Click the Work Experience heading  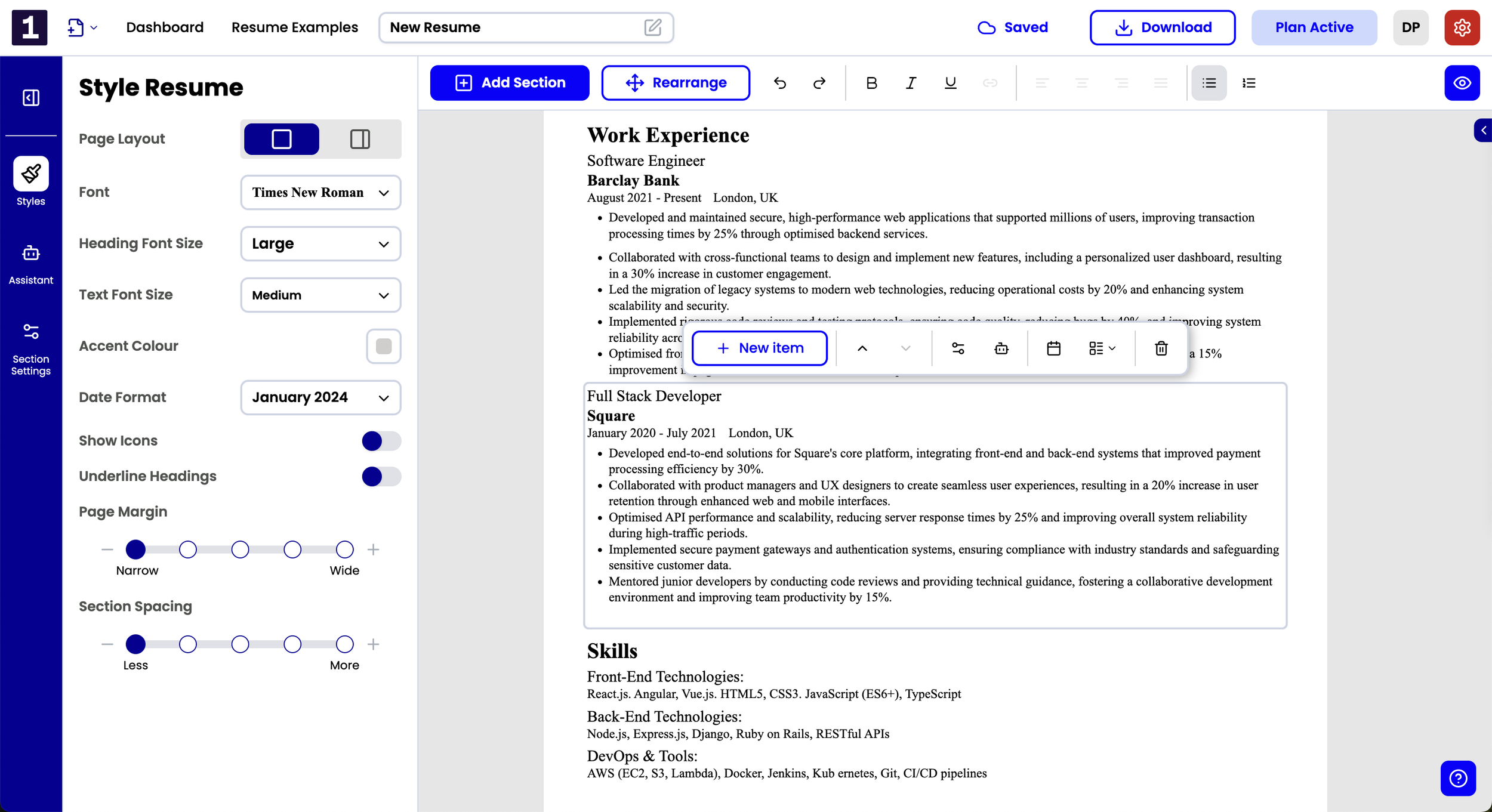668,135
